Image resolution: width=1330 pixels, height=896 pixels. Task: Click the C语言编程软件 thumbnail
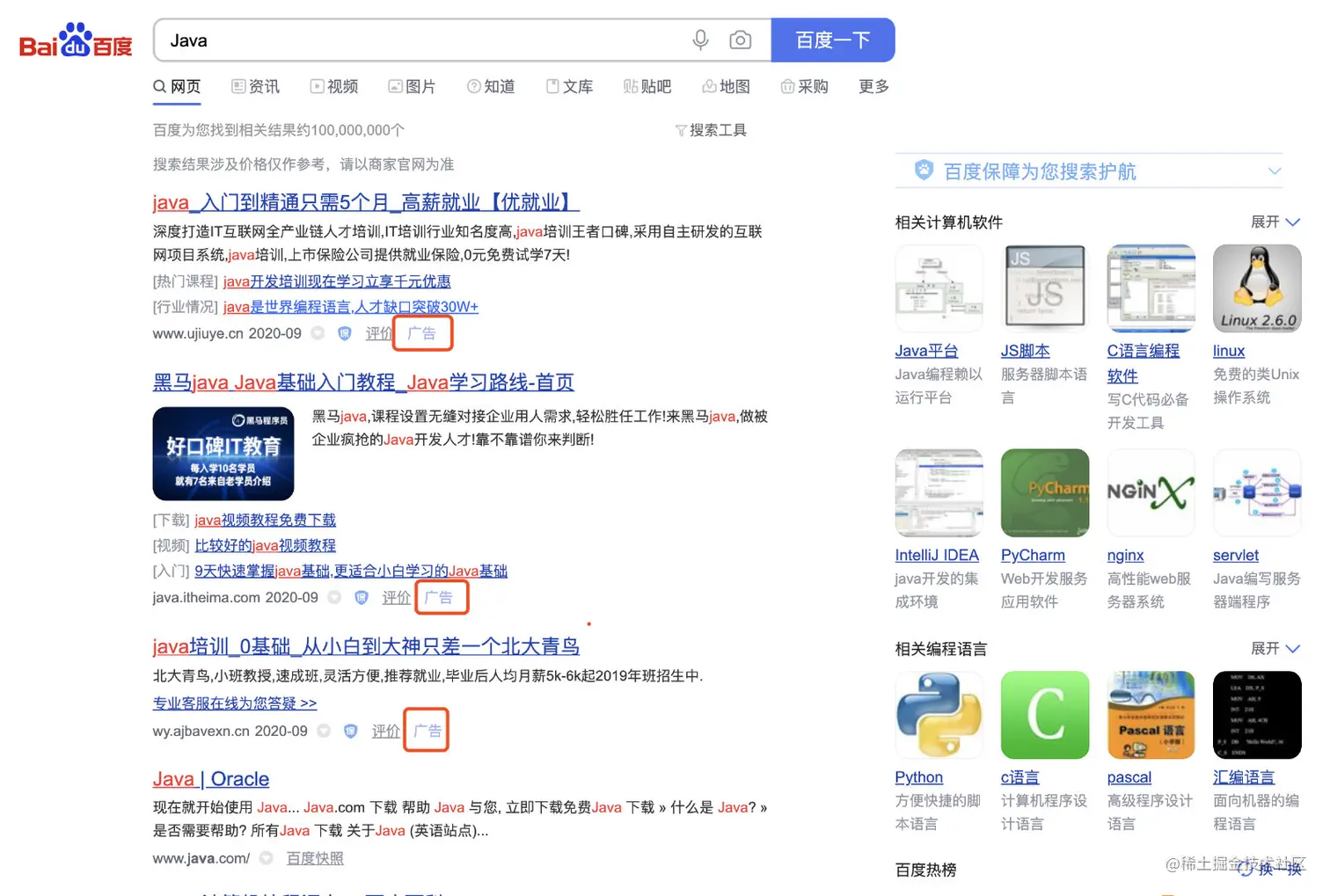tap(1151, 288)
